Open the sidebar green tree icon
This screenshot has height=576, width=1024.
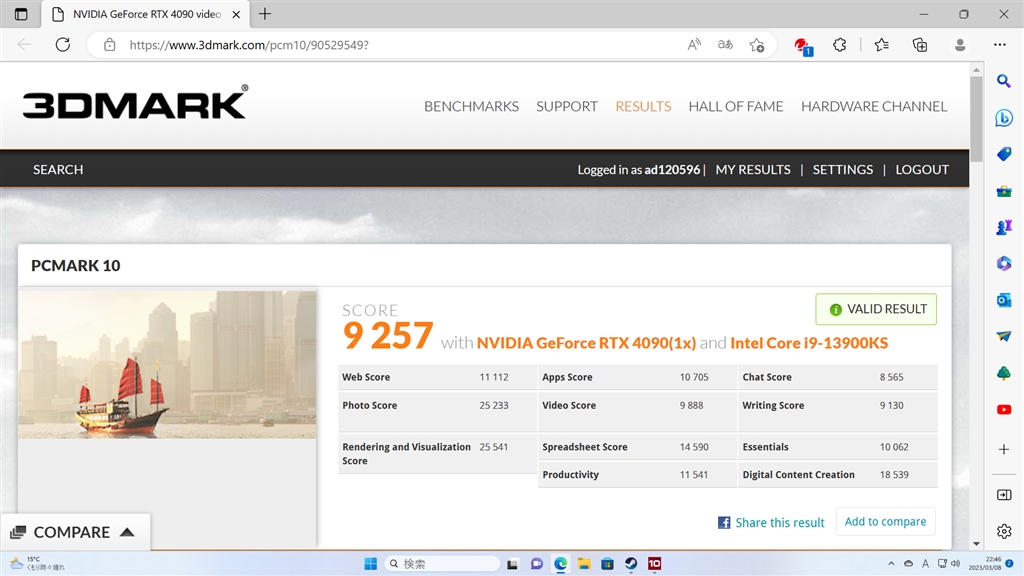click(1004, 373)
